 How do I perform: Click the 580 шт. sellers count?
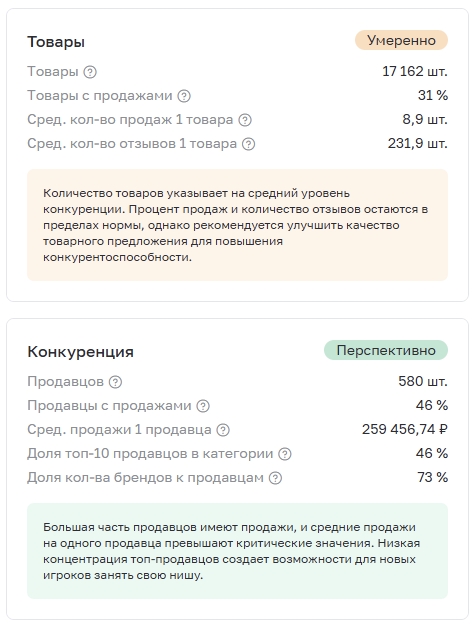click(x=423, y=381)
